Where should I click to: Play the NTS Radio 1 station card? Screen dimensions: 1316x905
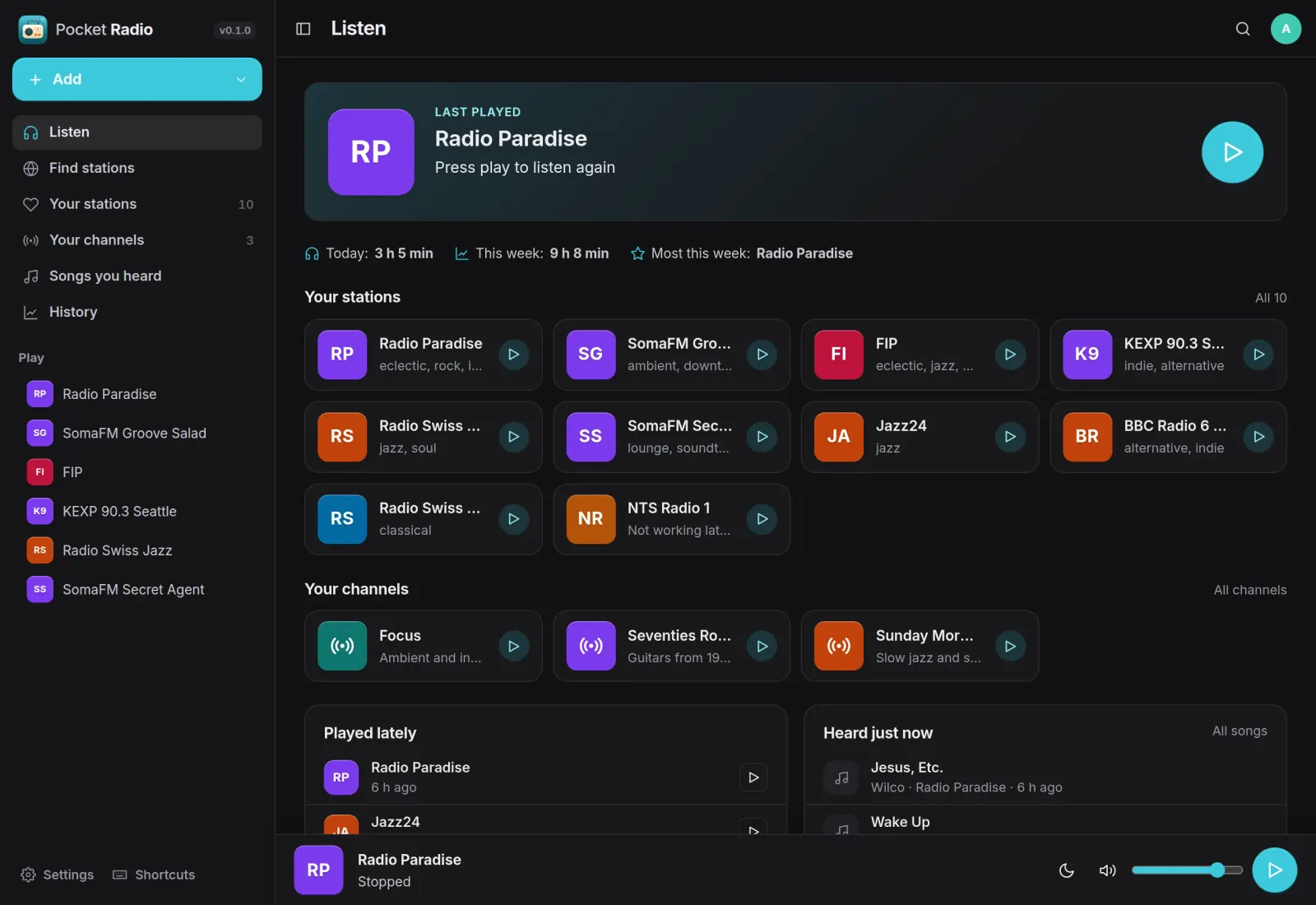tap(762, 519)
